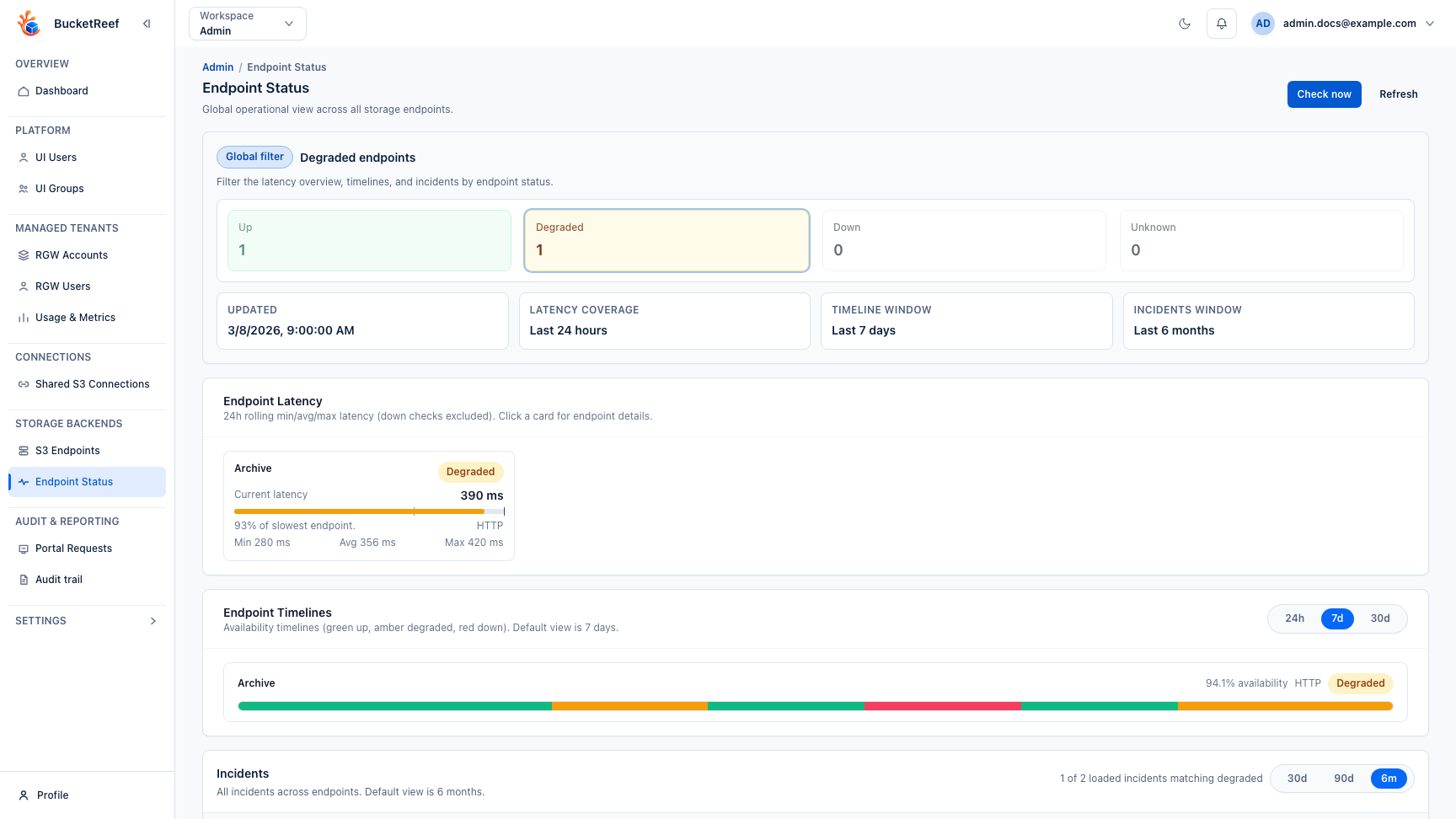Click the Audit trail document icon

24,580
